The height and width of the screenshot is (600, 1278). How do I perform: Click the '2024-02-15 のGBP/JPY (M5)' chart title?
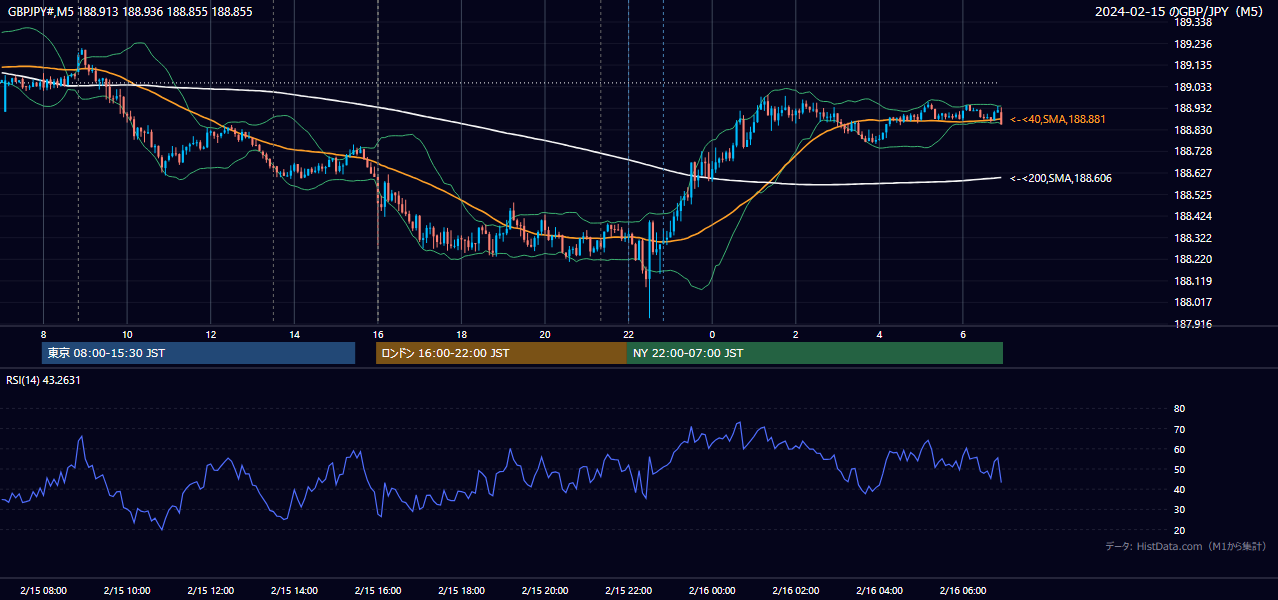1181,12
